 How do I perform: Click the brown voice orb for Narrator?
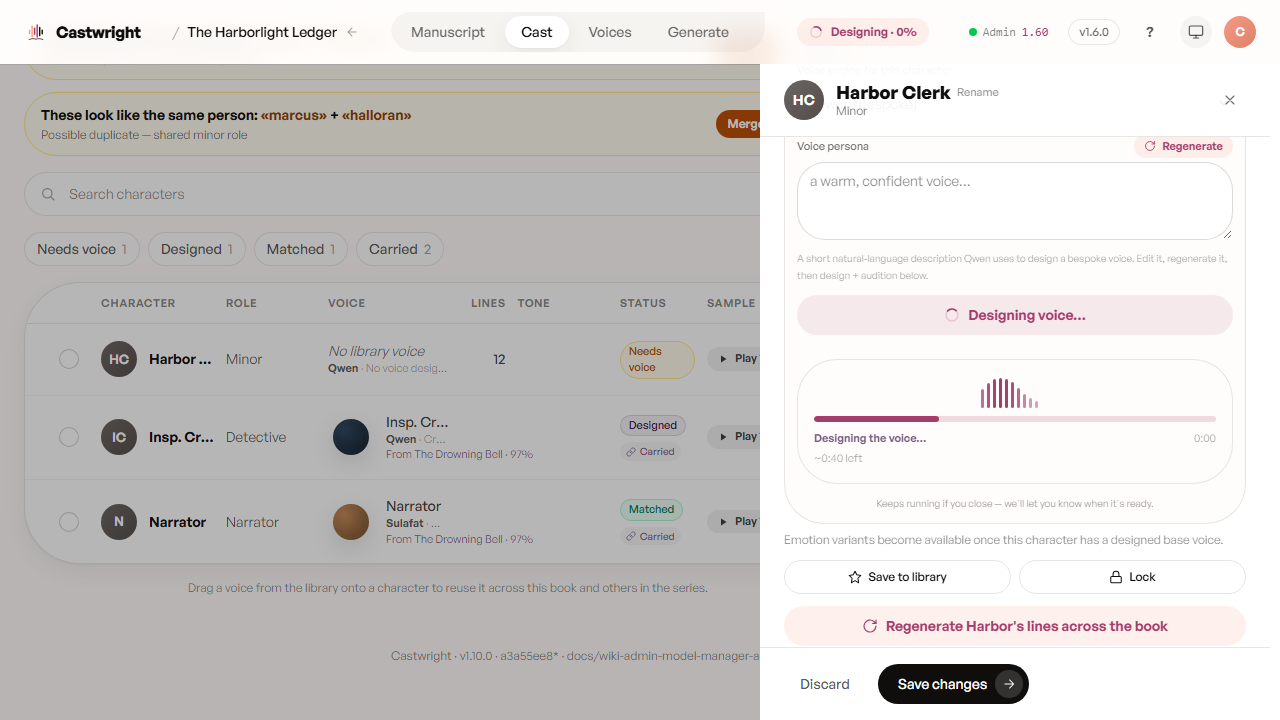coord(351,522)
